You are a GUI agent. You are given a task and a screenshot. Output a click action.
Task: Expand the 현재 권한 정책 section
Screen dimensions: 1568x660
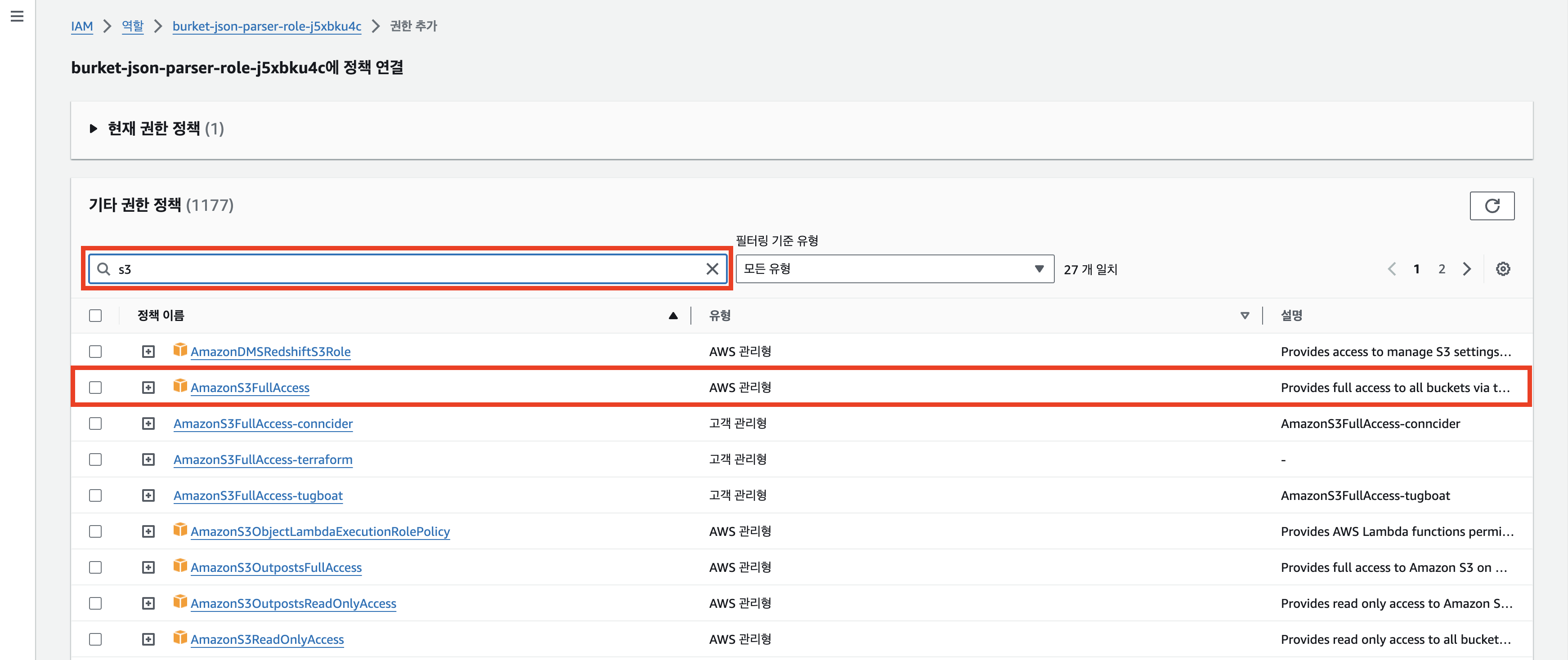pos(93,128)
